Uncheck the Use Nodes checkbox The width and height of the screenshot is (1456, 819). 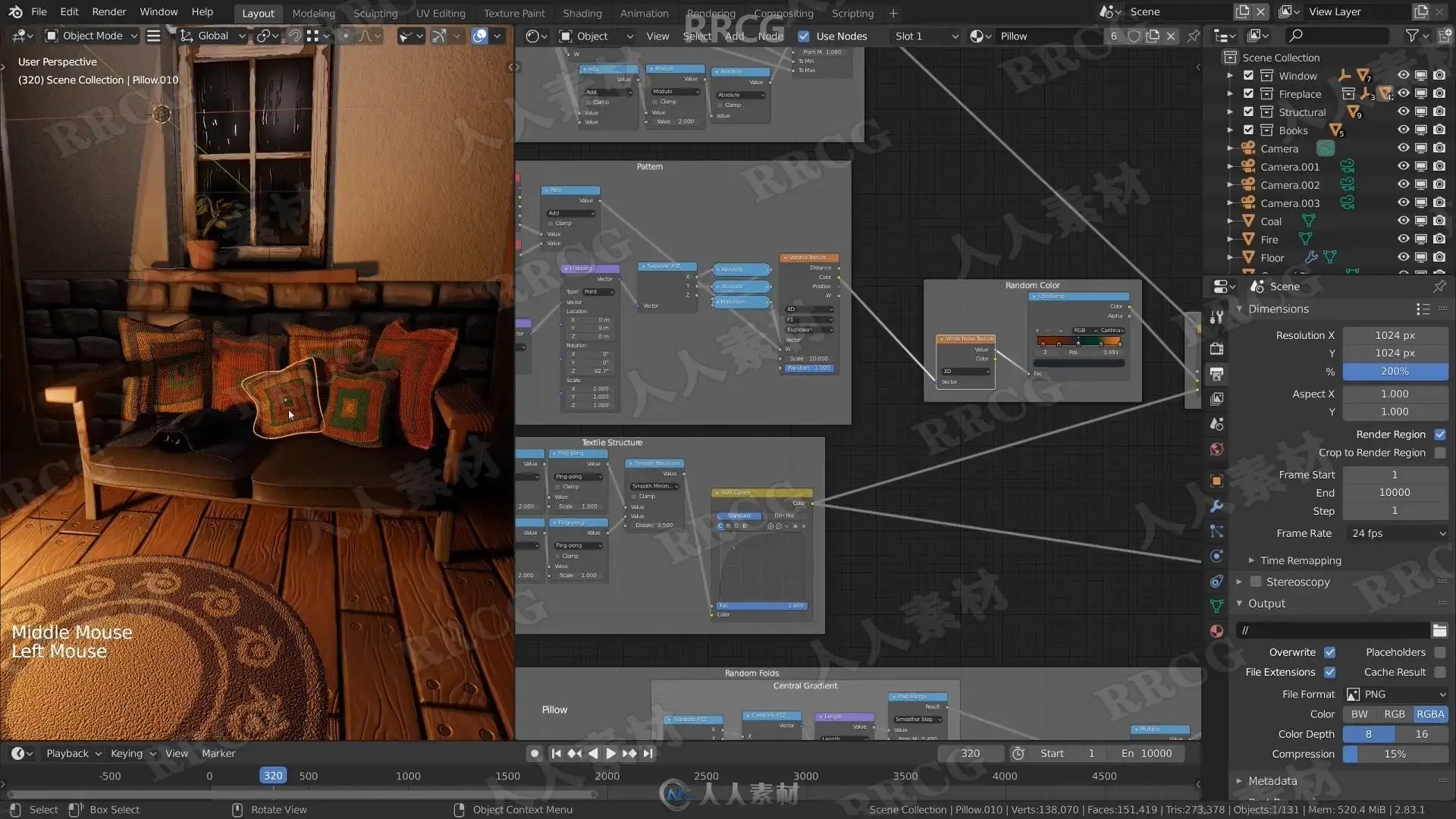804,36
